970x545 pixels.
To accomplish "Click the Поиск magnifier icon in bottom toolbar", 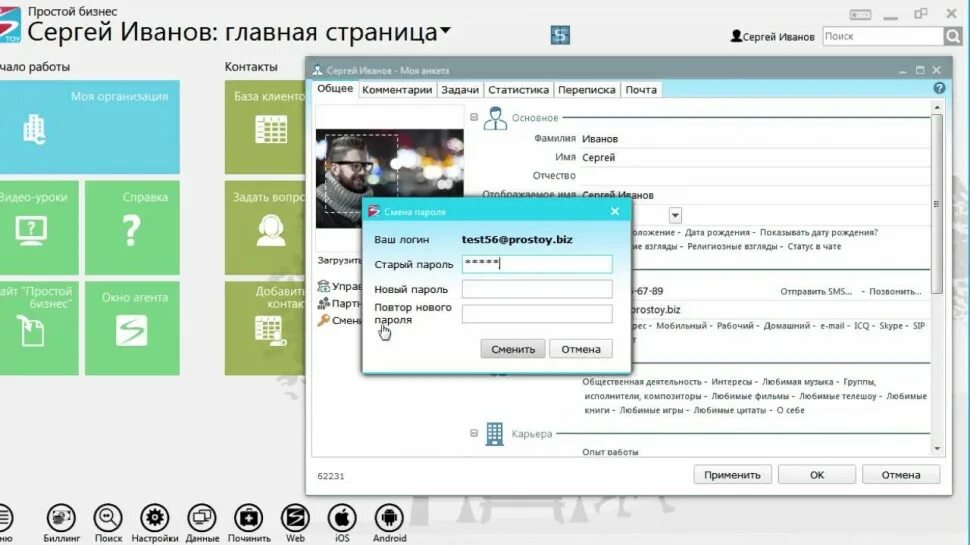I will click(108, 518).
